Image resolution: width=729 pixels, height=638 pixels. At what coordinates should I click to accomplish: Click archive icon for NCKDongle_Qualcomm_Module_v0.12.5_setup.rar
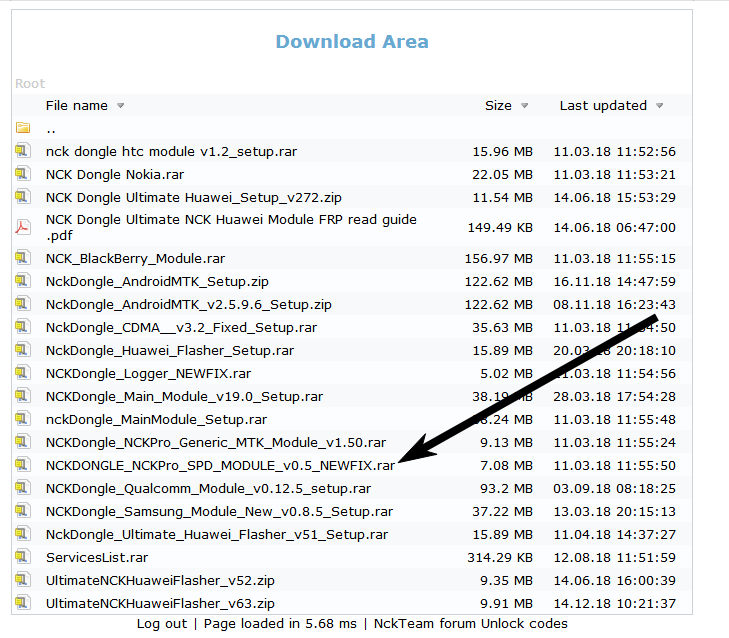click(x=23, y=487)
